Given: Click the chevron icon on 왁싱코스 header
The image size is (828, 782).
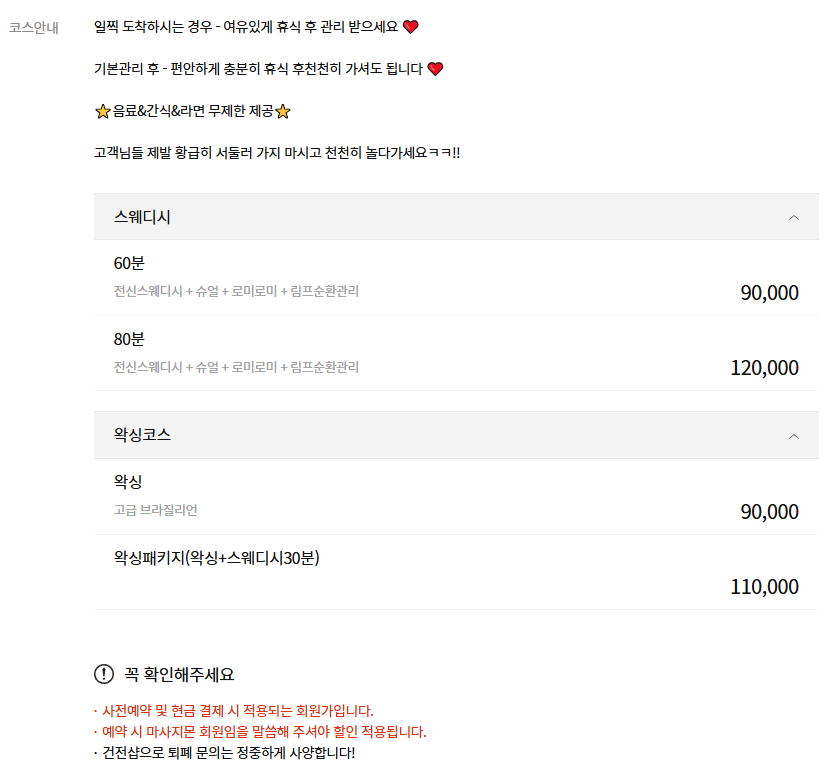Looking at the screenshot, I should pyautogui.click(x=794, y=435).
